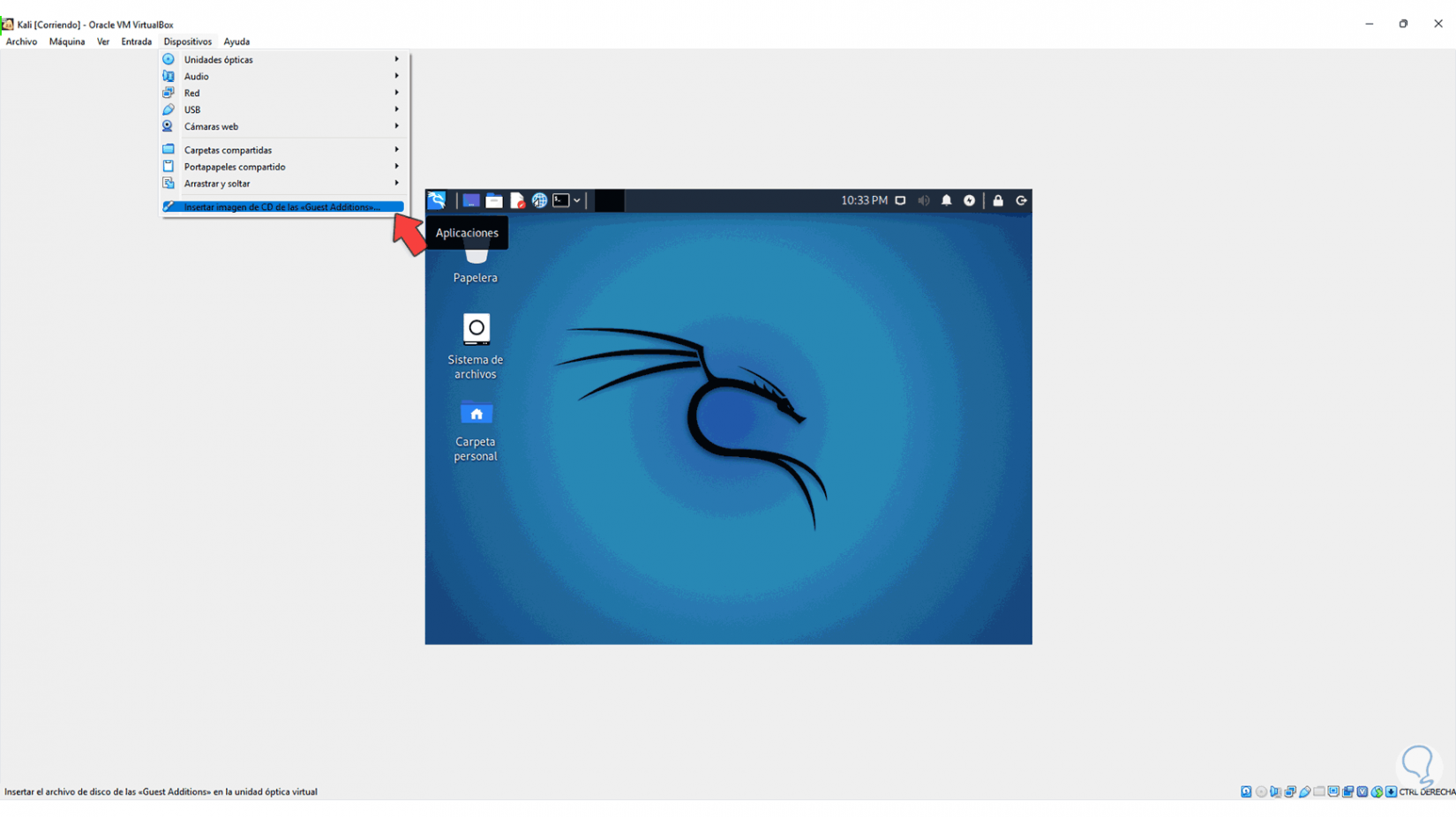The image size is (1456, 817).
Task: Expand the USB submenu arrow
Action: (397, 109)
